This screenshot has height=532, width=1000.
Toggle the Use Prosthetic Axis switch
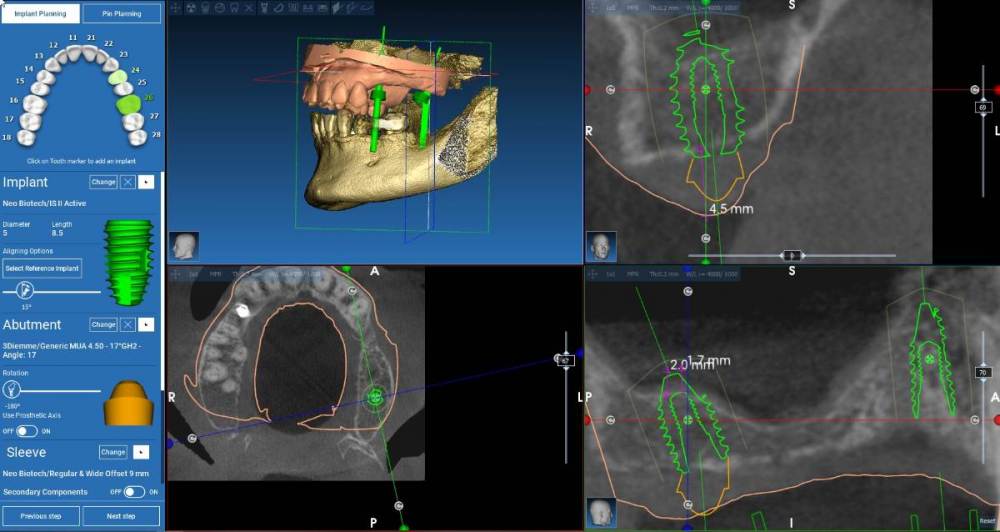point(27,431)
